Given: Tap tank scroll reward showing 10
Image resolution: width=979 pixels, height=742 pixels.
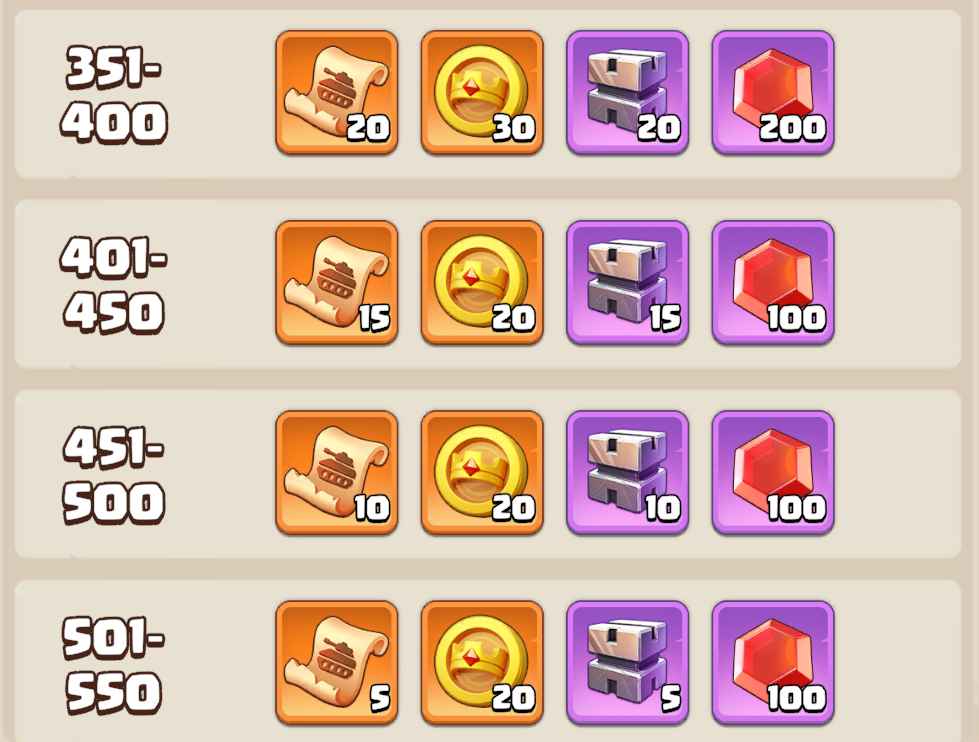Looking at the screenshot, I should tap(337, 473).
